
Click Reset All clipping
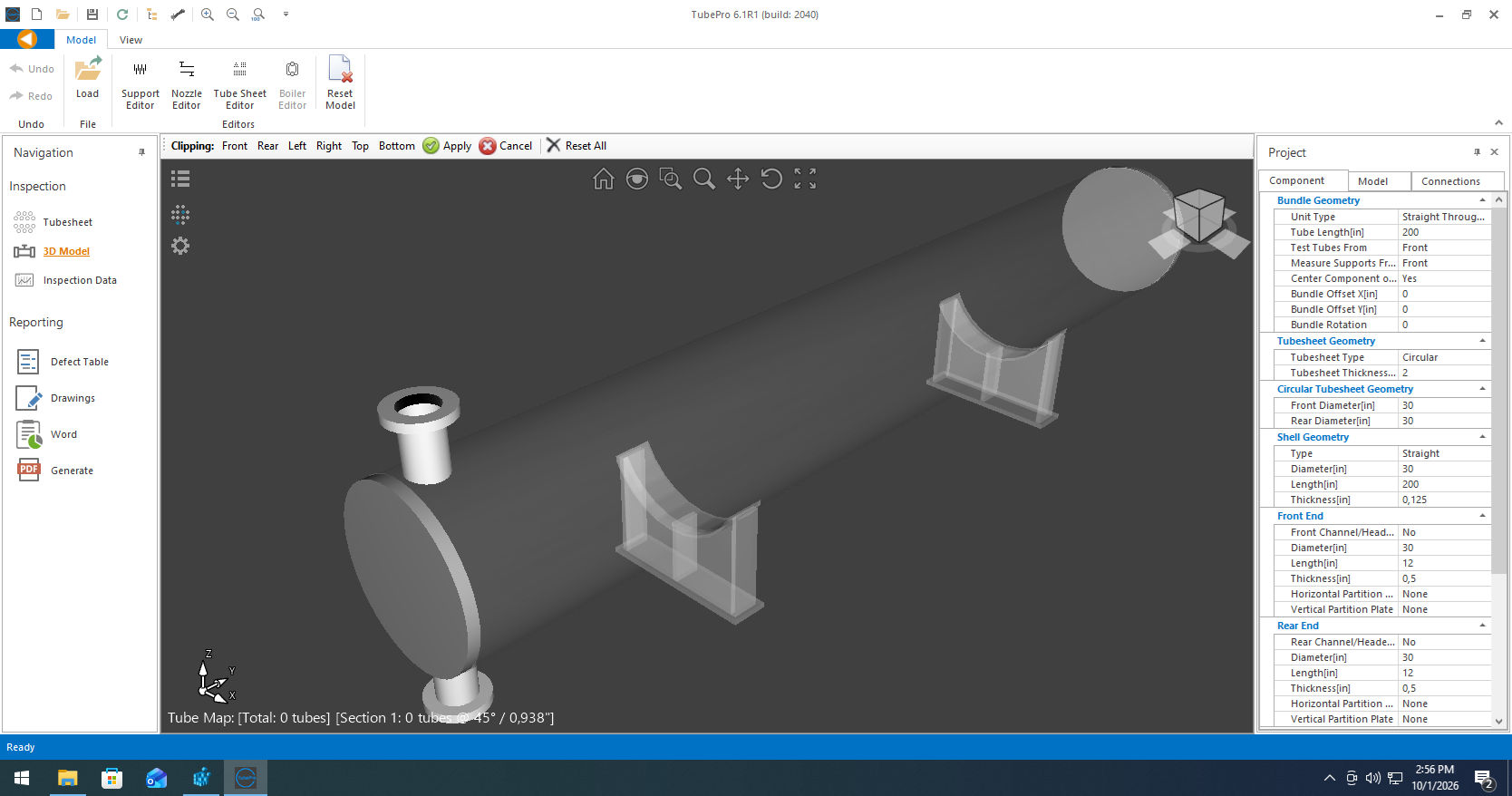(x=577, y=146)
